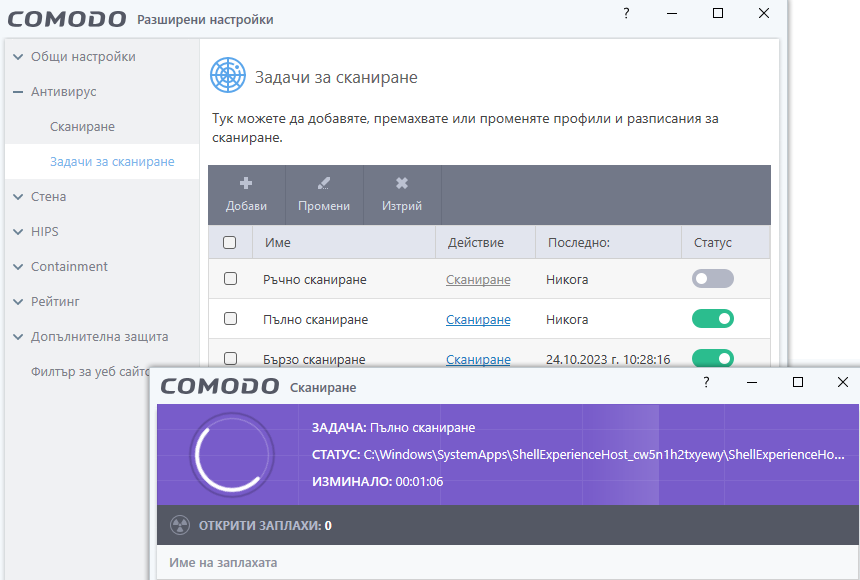Collapse the Антивирус section
860x580 pixels.
[x=18, y=92]
